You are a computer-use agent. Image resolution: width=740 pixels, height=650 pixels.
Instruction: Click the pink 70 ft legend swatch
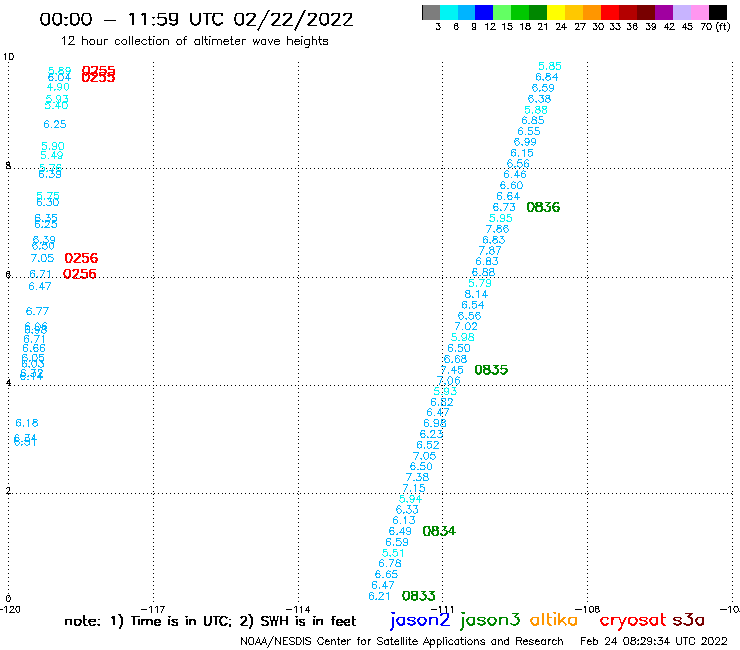coord(699,12)
